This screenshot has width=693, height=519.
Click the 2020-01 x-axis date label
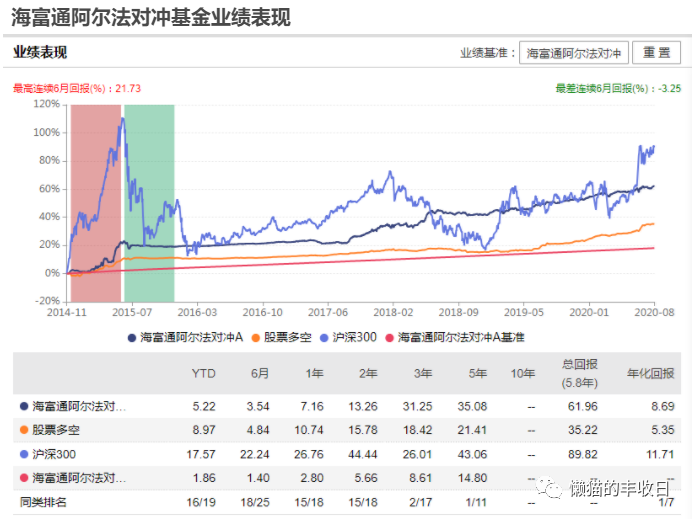(589, 313)
